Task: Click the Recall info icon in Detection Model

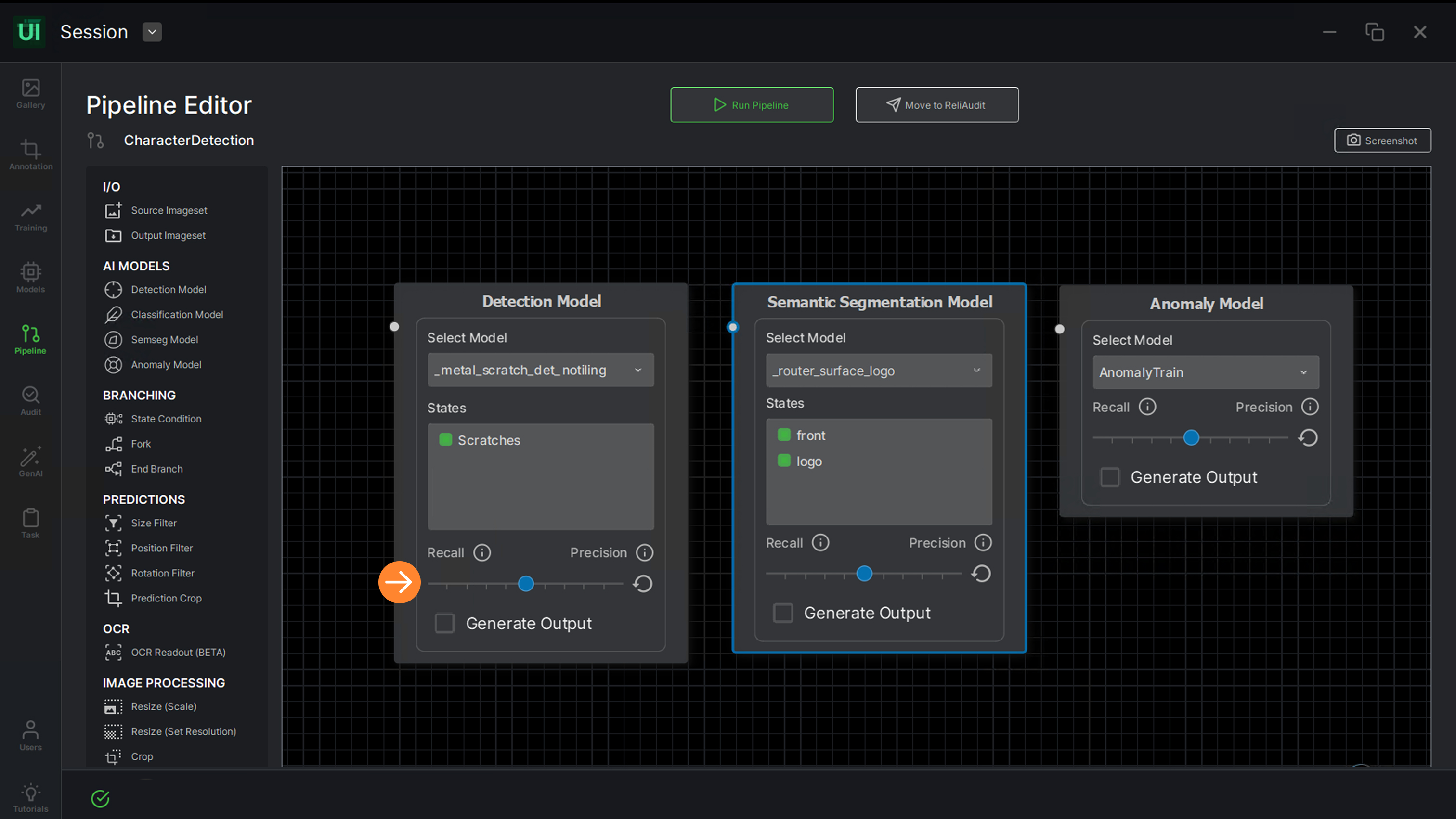Action: point(481,552)
